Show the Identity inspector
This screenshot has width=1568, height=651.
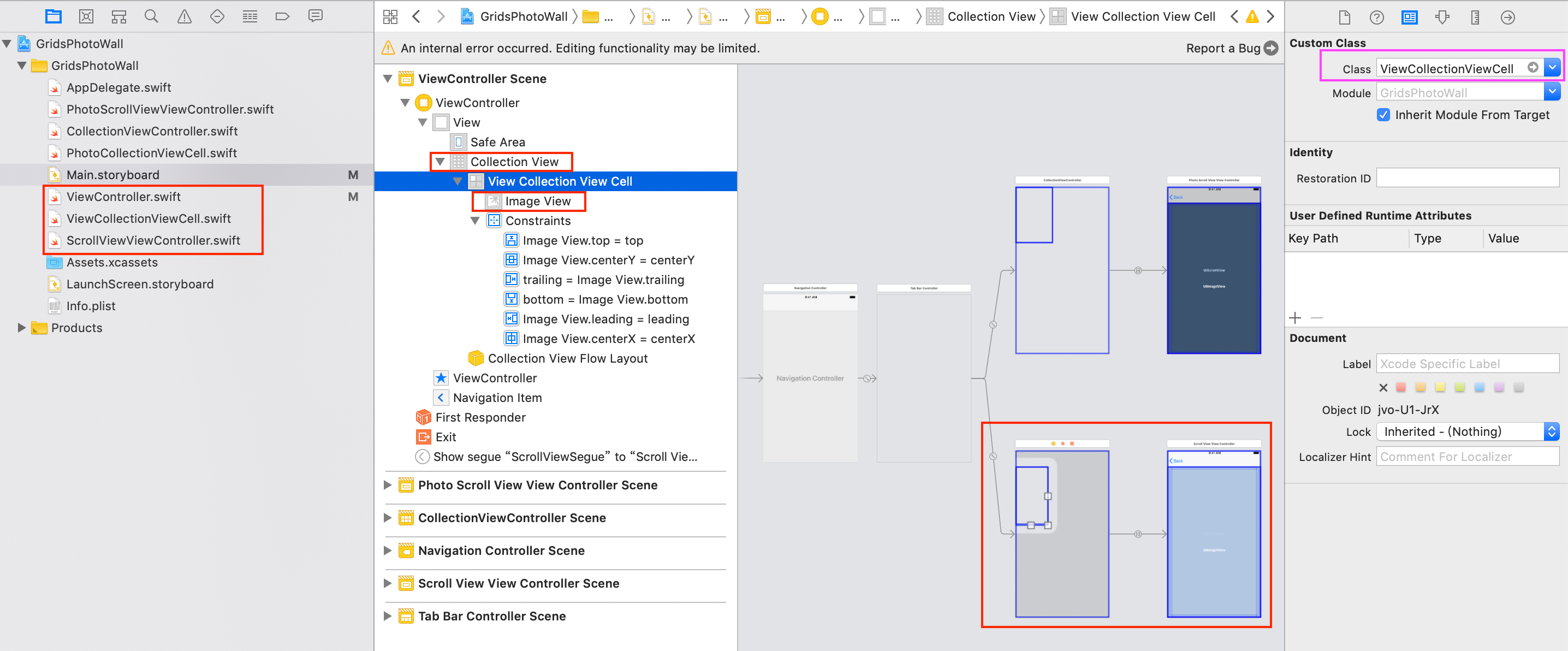click(x=1409, y=17)
